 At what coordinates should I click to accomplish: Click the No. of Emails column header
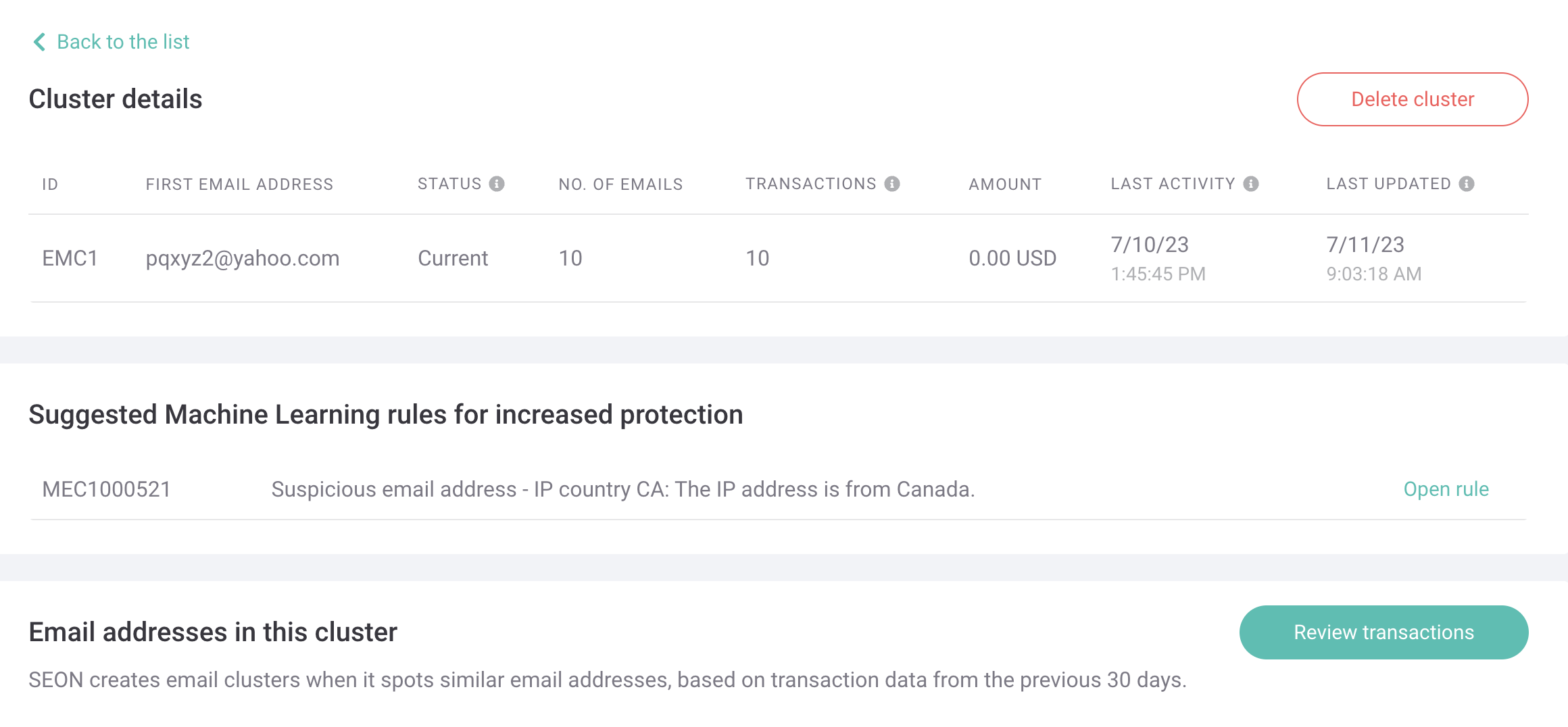620,184
